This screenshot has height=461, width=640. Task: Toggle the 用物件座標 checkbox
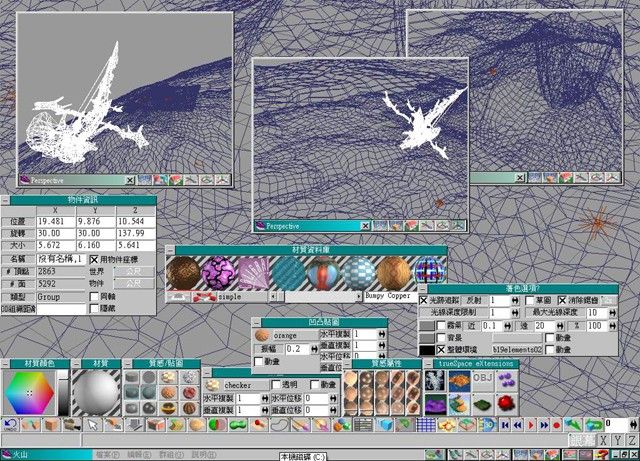(x=94, y=259)
